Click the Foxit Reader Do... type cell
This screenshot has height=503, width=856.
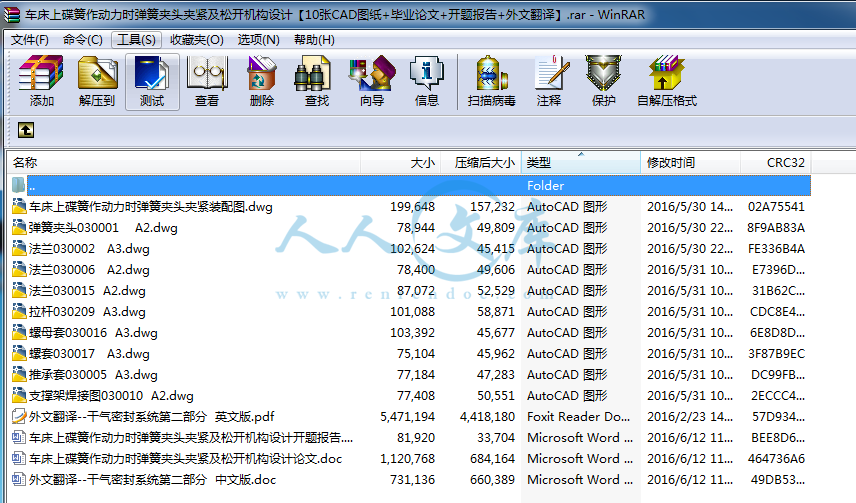578,416
